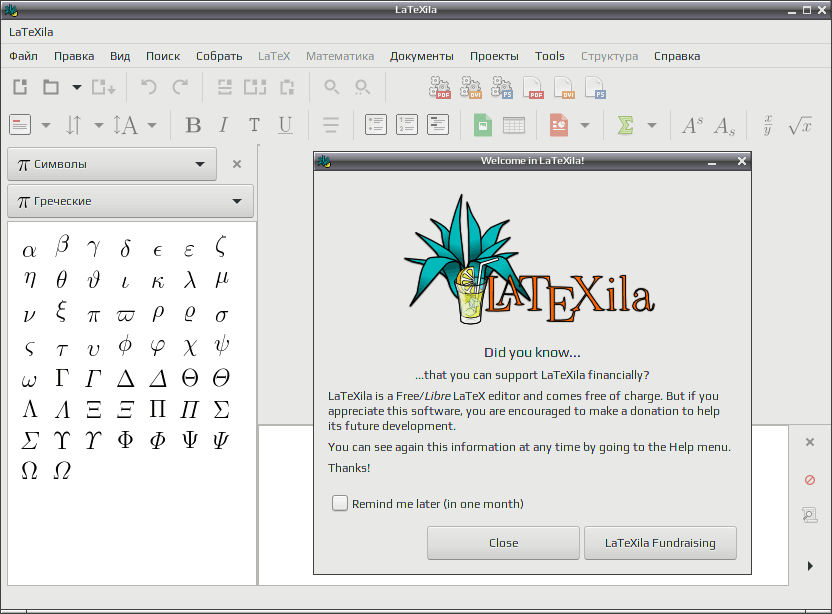Click the Close button in dialog
This screenshot has height=614, width=832.
(503, 543)
